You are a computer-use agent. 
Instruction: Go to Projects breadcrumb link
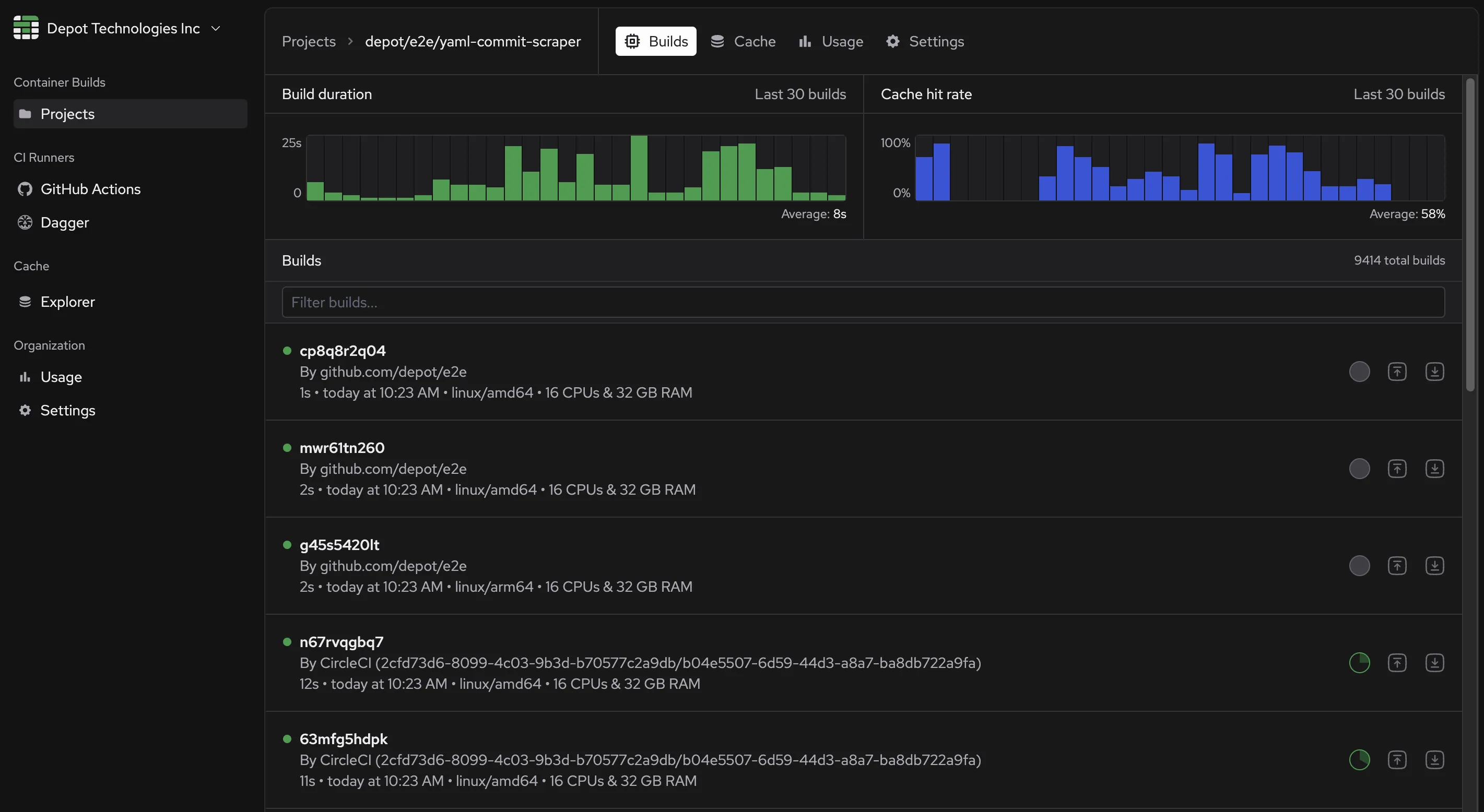308,41
